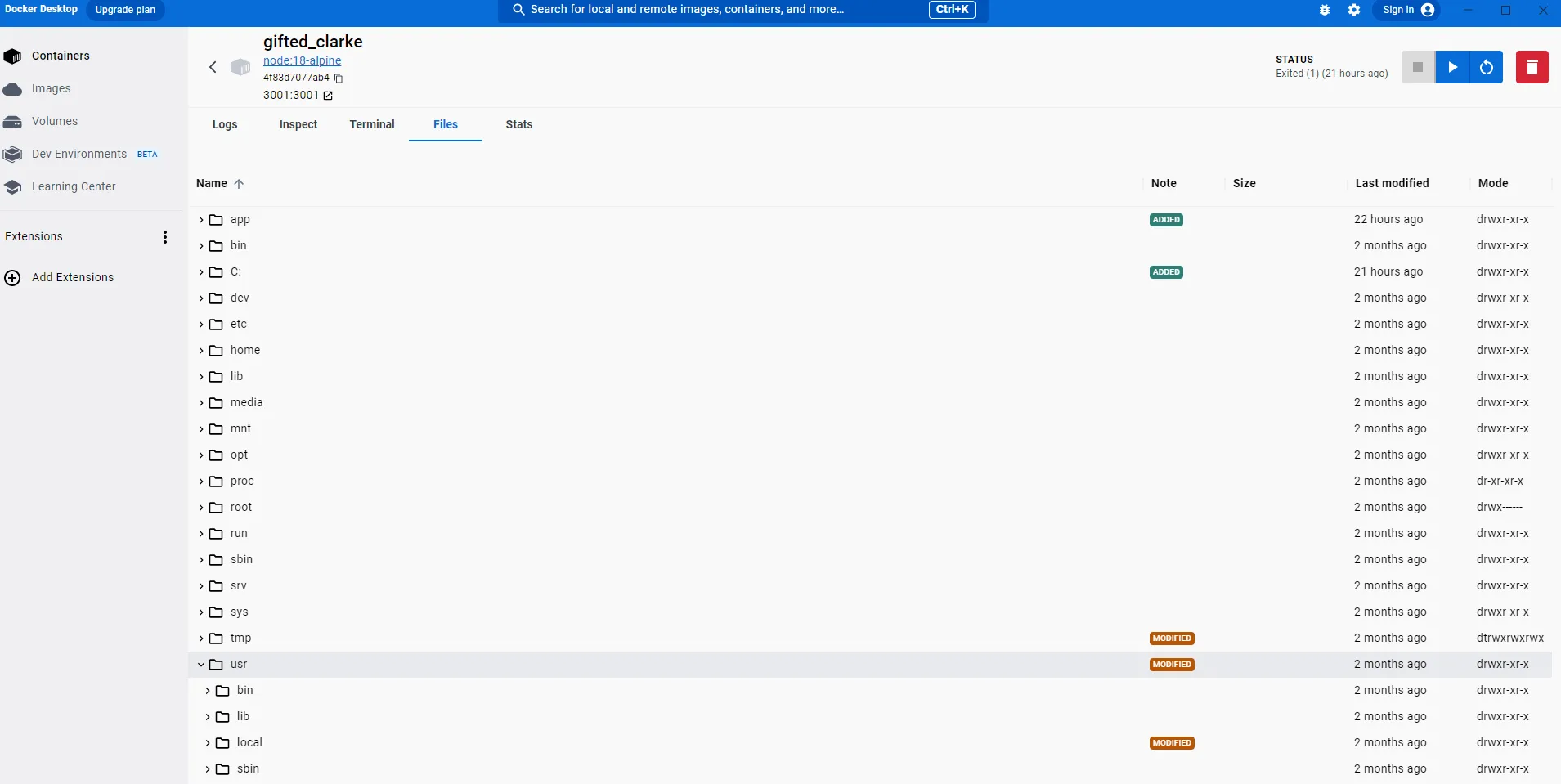This screenshot has width=1561, height=784.
Task: Click the ADDED badge on app row
Action: click(1166, 220)
